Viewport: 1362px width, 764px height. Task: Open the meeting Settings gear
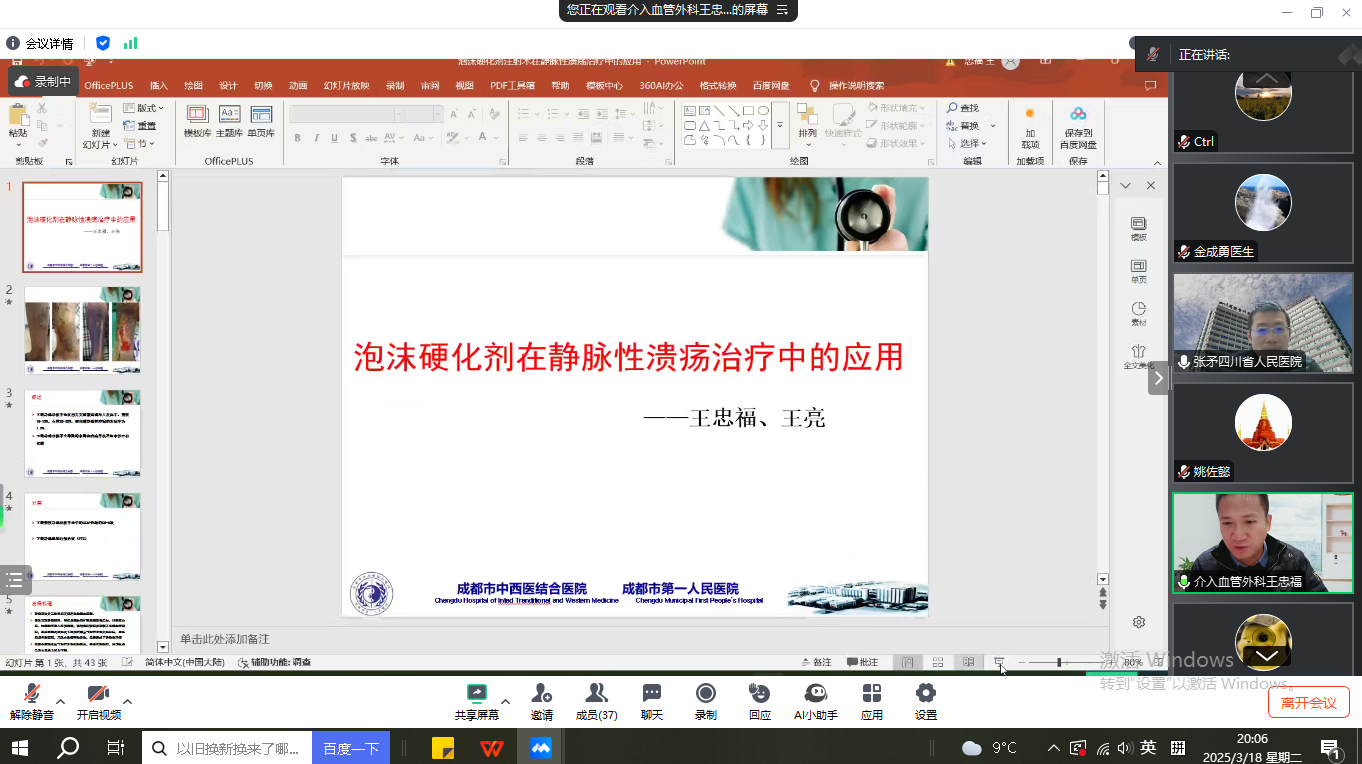(x=926, y=694)
